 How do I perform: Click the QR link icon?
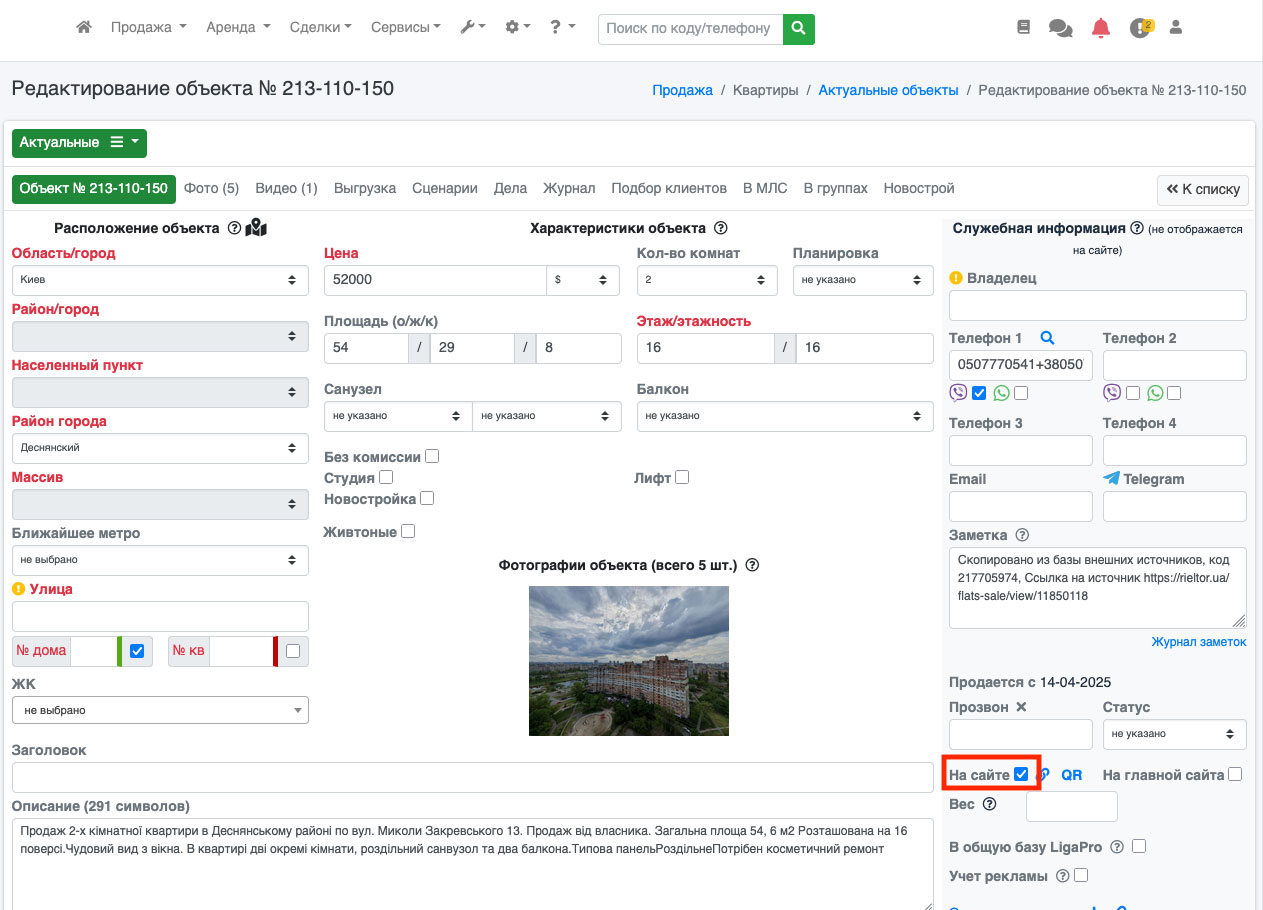[1071, 775]
